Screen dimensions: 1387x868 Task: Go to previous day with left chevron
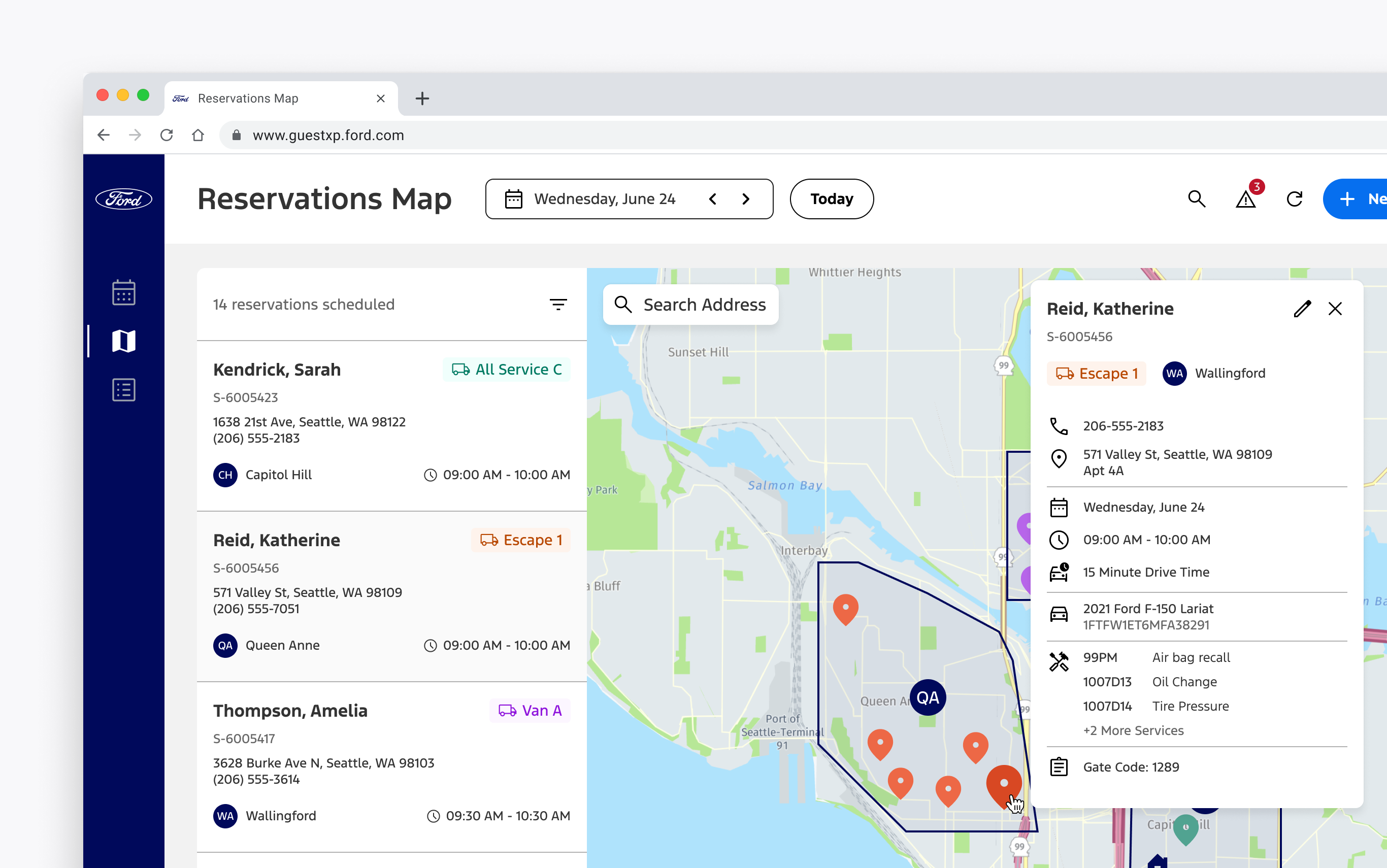tap(712, 198)
